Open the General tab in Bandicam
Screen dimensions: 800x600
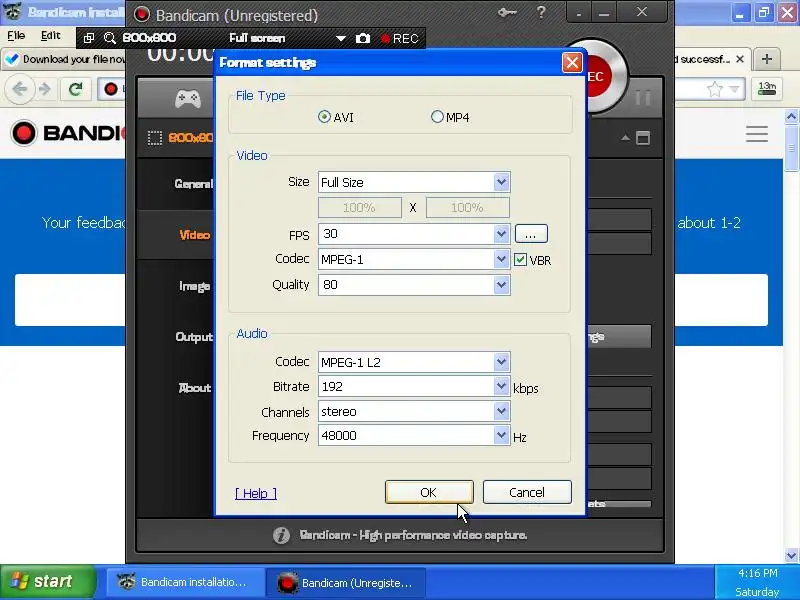[x=193, y=184]
